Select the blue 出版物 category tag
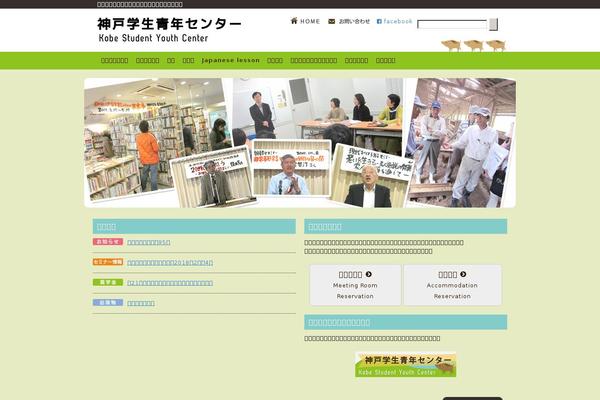This screenshot has width=600, height=400. tap(108, 302)
